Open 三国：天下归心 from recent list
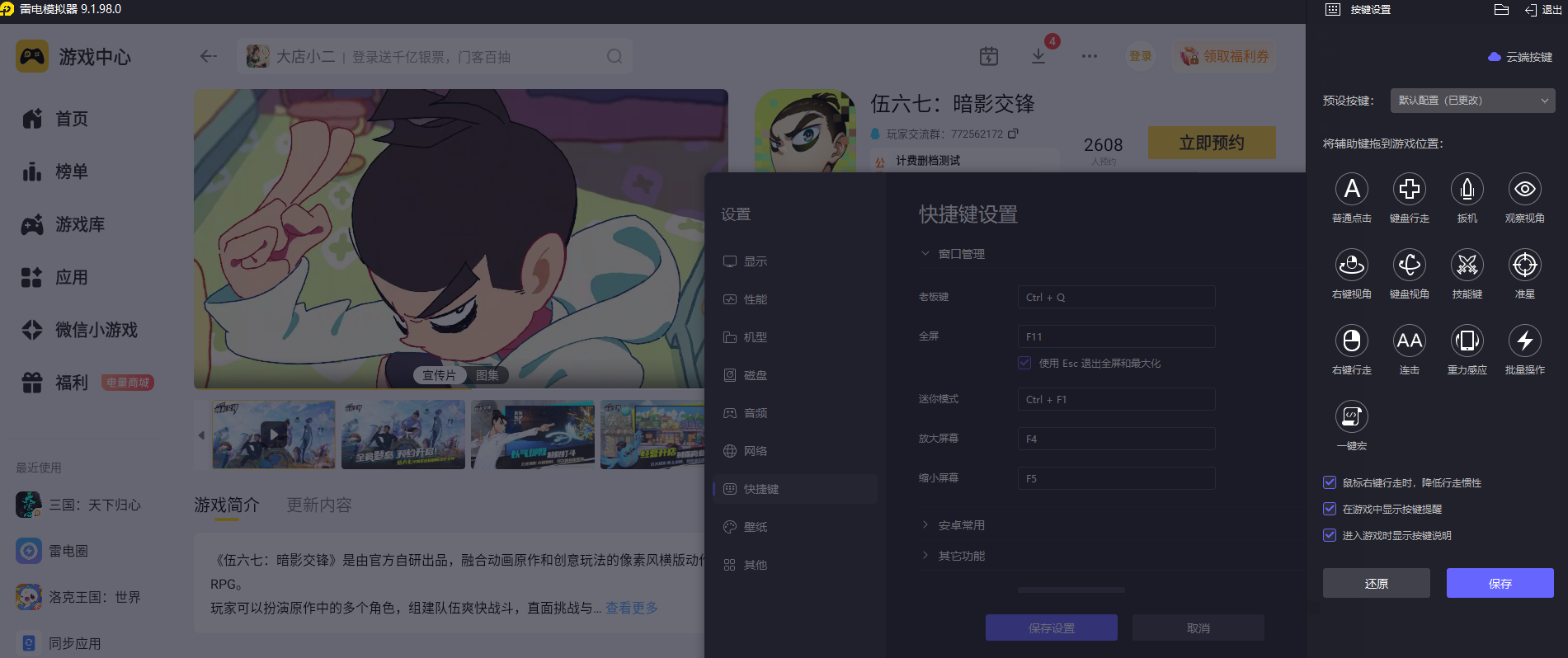 tap(79, 505)
